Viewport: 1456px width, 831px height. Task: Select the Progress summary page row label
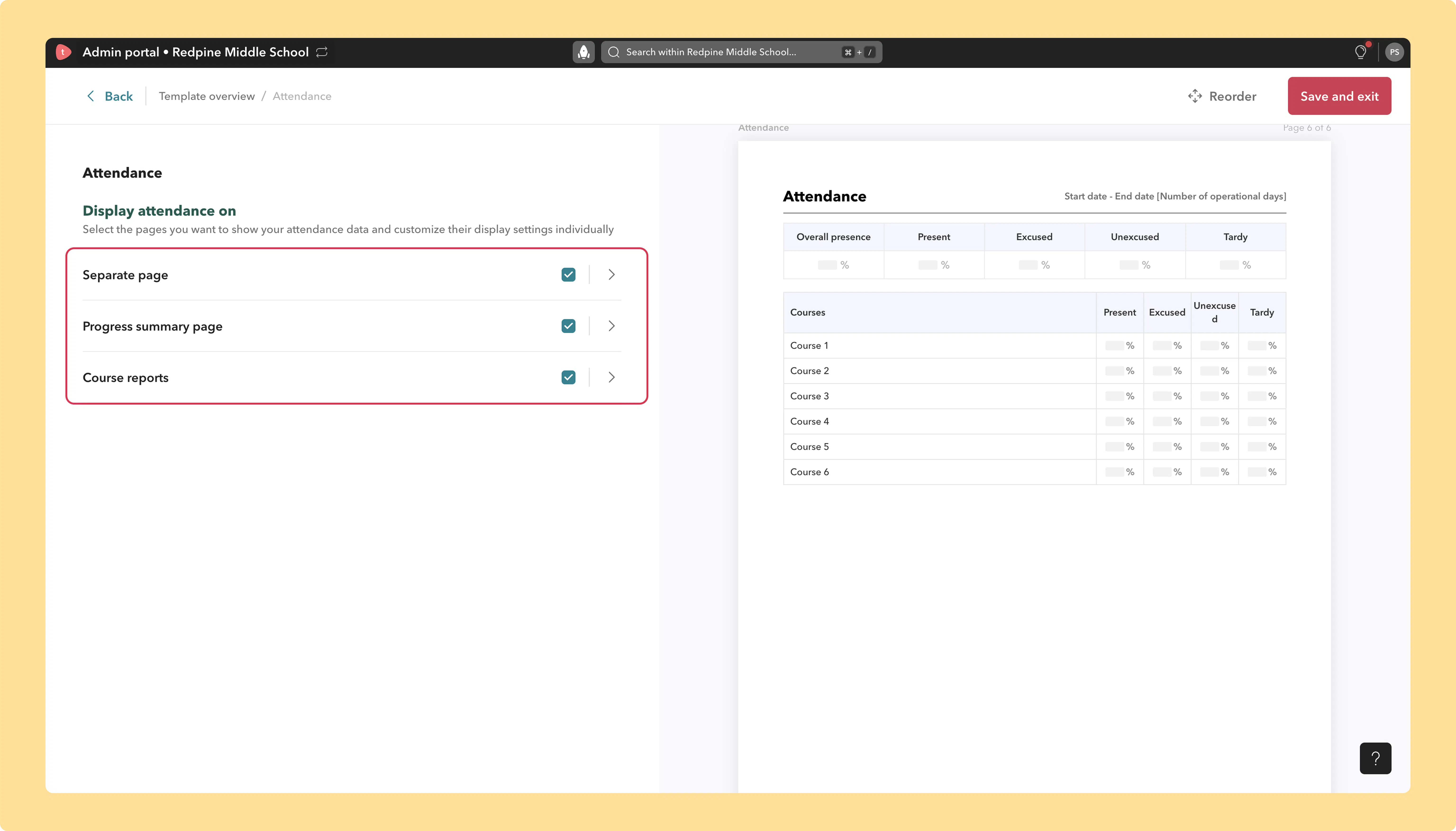pos(152,326)
